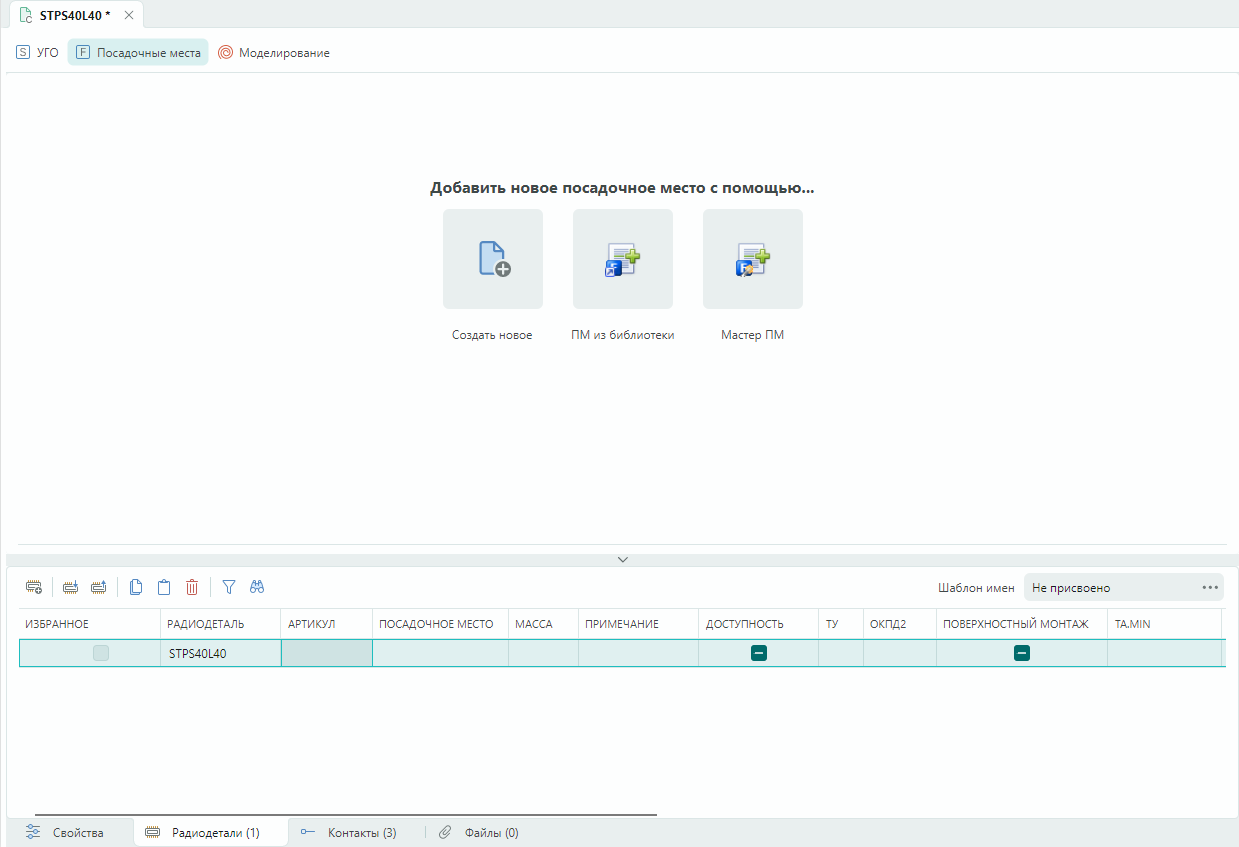This screenshot has width=1239, height=847.
Task: Click the binoculars search icon
Action: click(257, 587)
